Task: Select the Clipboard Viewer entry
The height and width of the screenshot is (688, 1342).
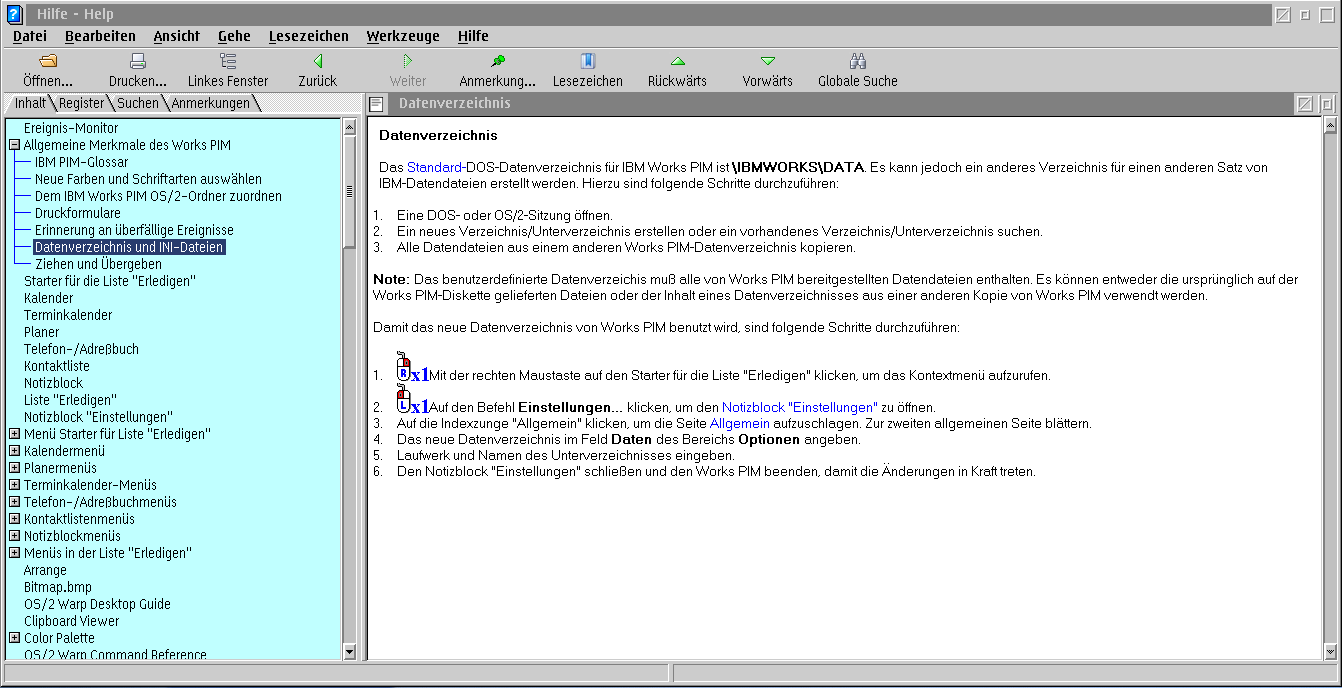Action: [x=72, y=621]
